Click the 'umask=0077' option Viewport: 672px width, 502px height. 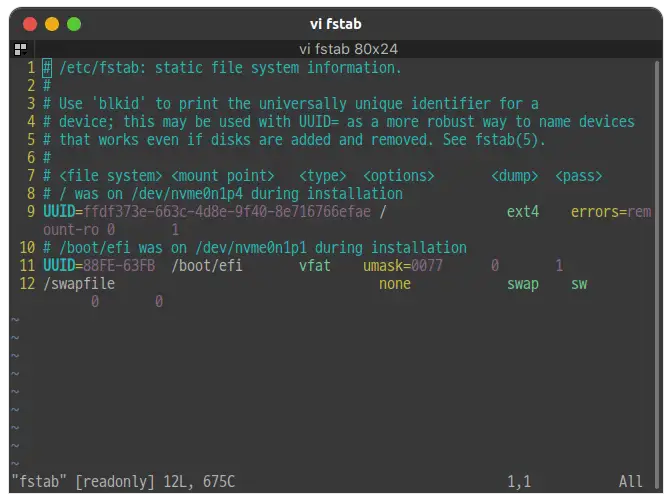click(x=402, y=266)
